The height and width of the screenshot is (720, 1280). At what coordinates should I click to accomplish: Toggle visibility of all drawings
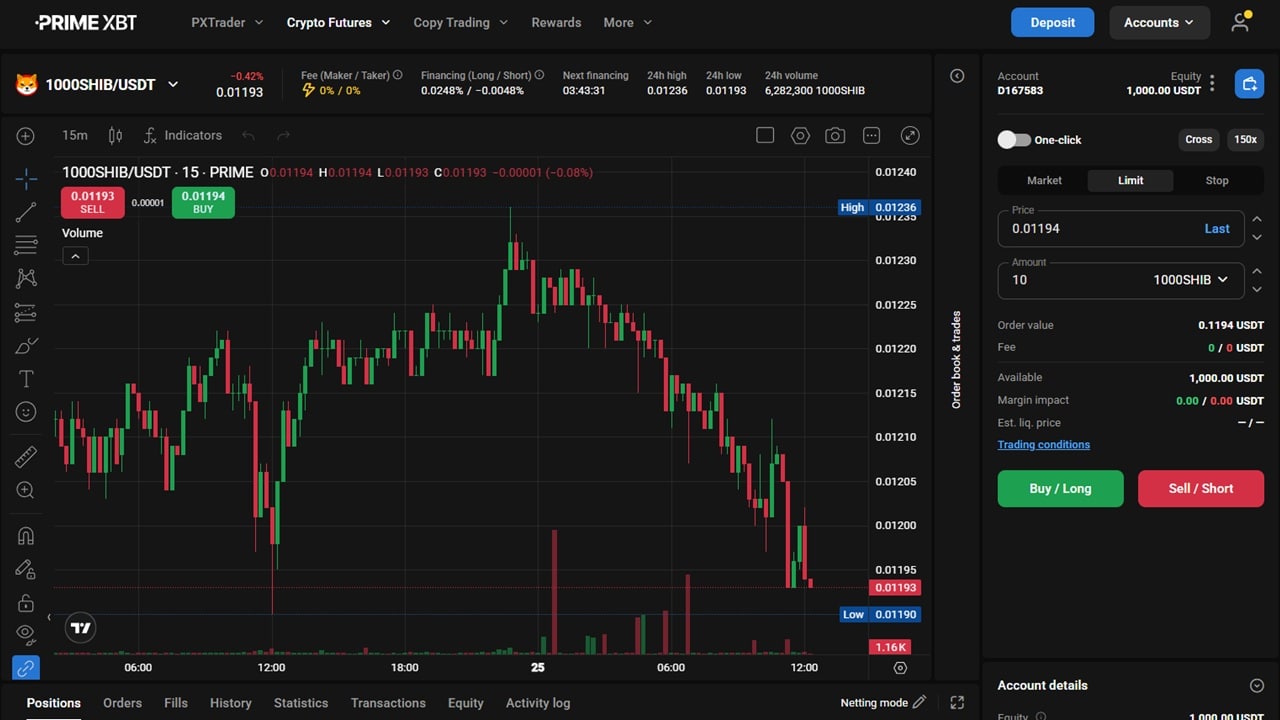25,636
